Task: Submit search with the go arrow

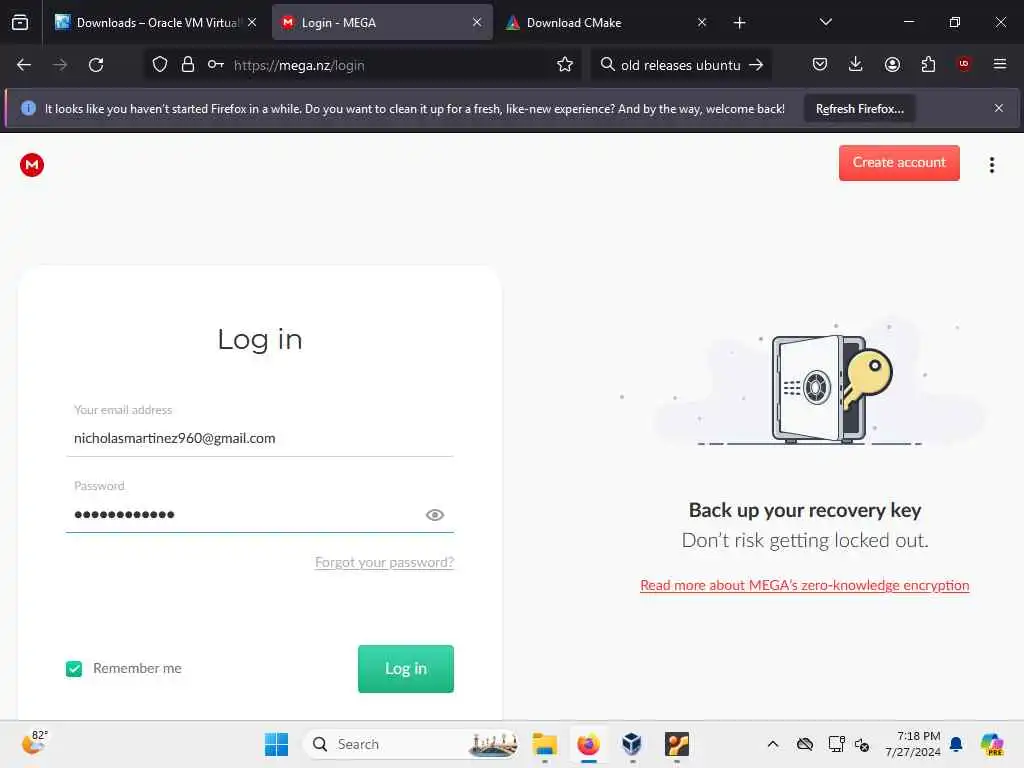Action: [756, 65]
